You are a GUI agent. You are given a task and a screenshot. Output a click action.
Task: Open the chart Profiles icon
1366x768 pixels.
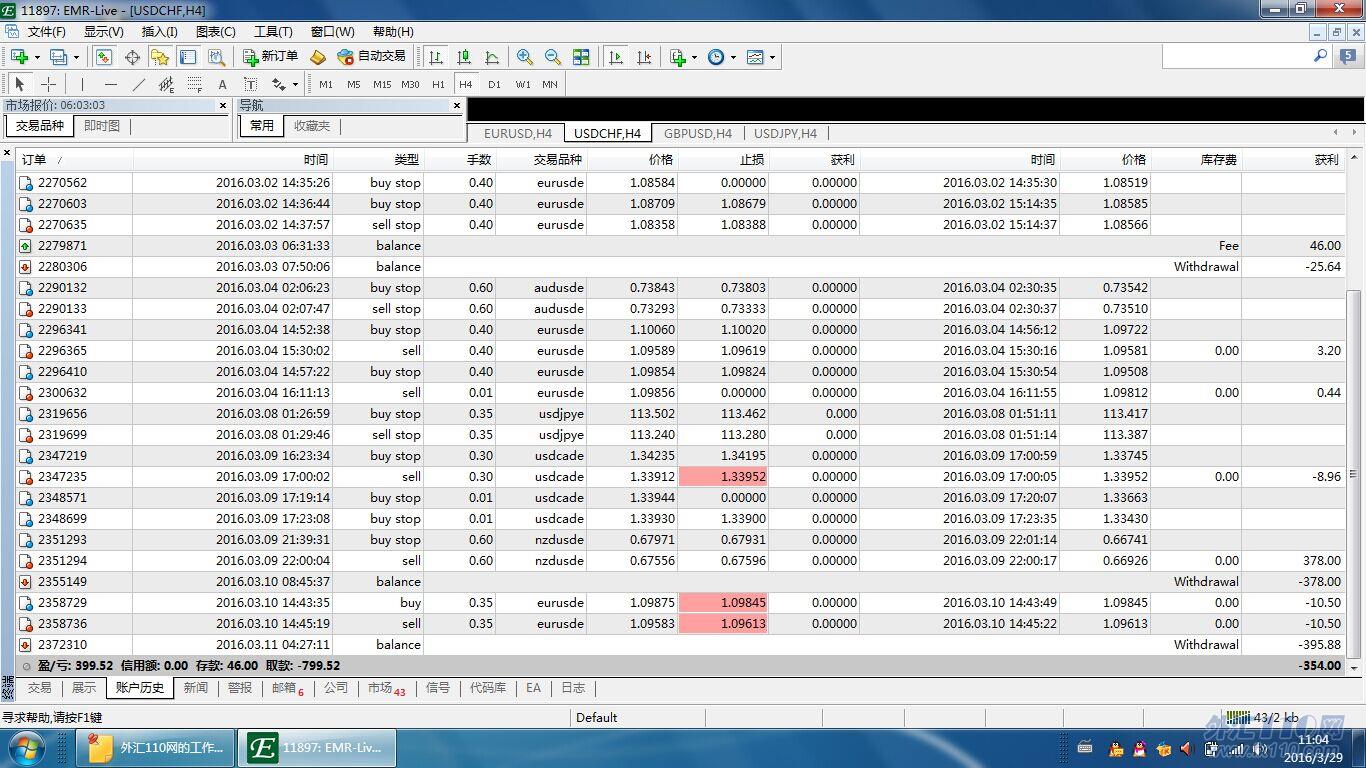[x=58, y=57]
